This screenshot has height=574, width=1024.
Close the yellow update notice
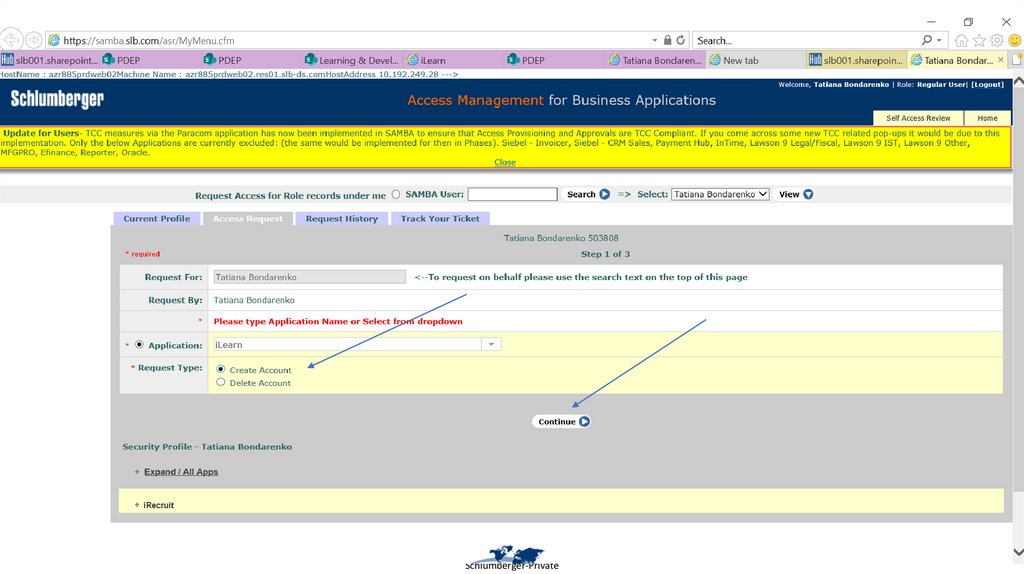click(x=505, y=163)
